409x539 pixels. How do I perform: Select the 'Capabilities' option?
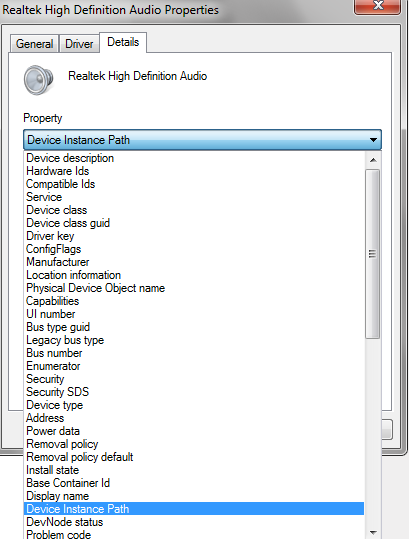(x=194, y=301)
